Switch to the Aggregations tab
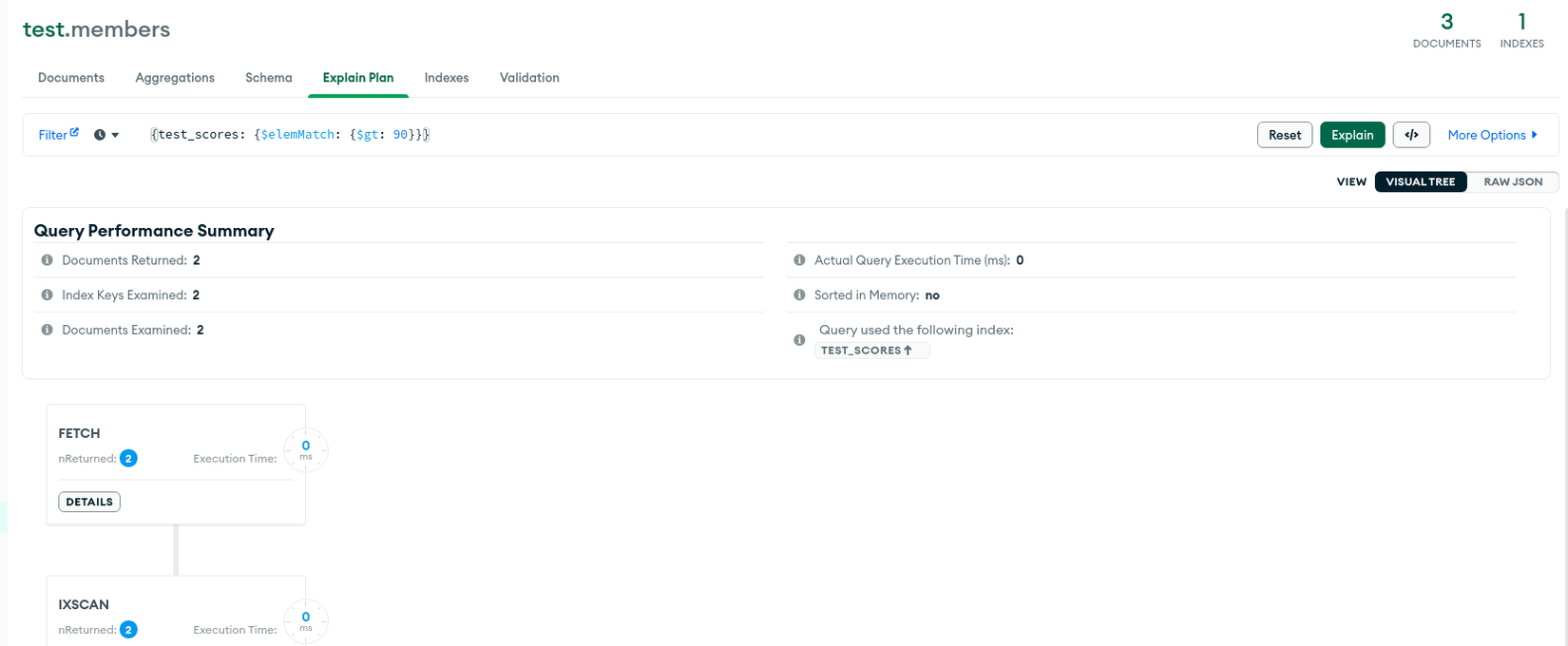Image resolution: width=1568 pixels, height=646 pixels. point(175,78)
